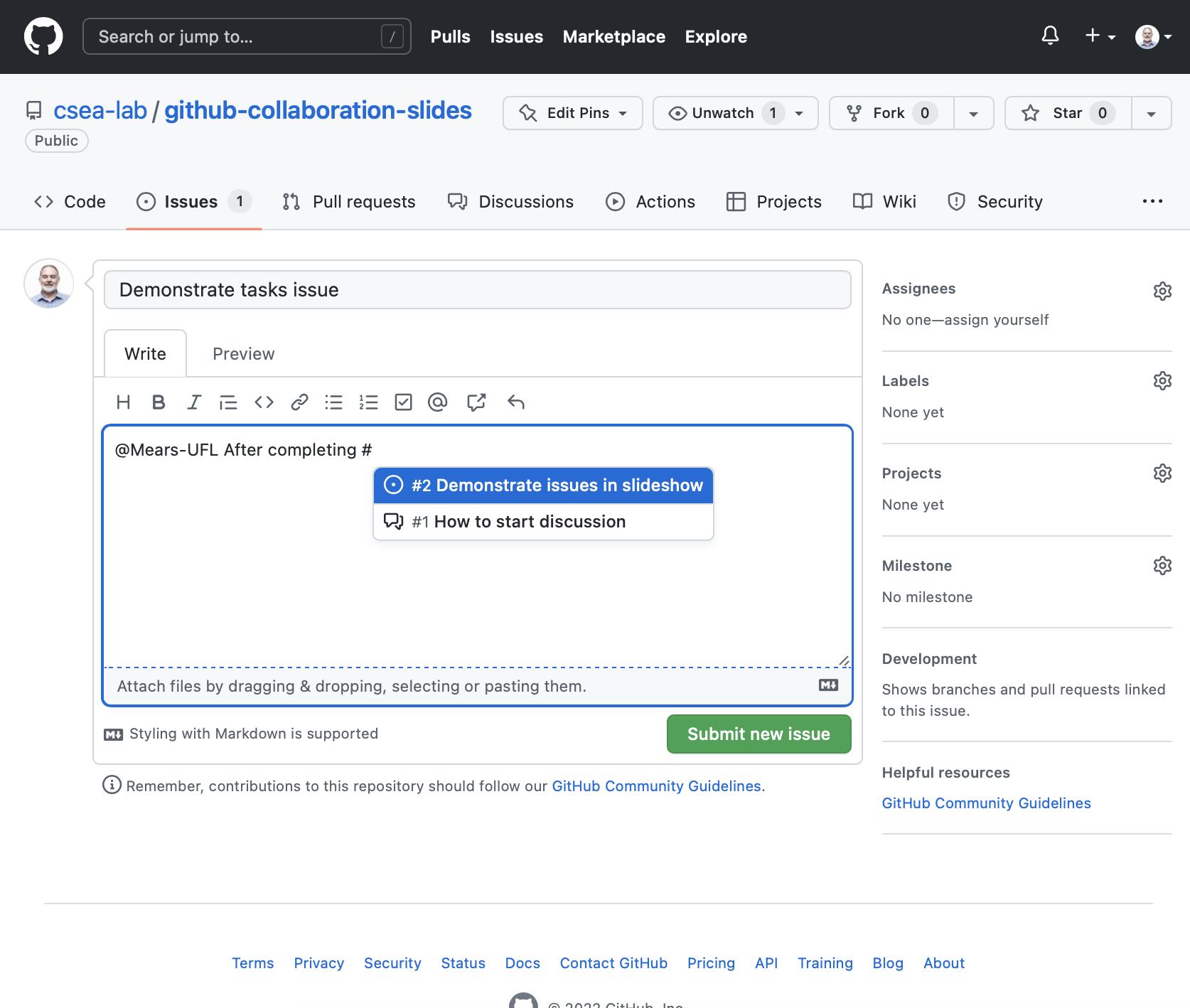Click the issue title input field
The width and height of the screenshot is (1190, 1008).
pyautogui.click(x=477, y=290)
